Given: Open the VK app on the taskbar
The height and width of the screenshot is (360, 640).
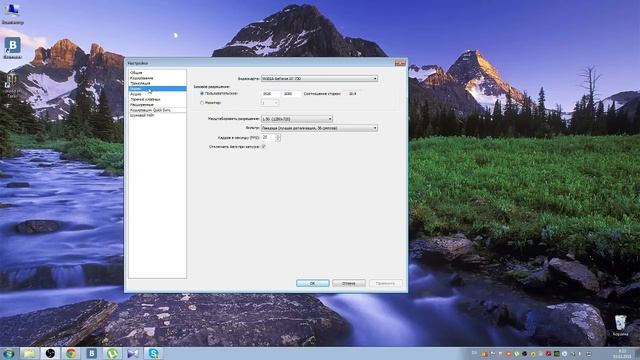Looking at the screenshot, I should [92, 353].
